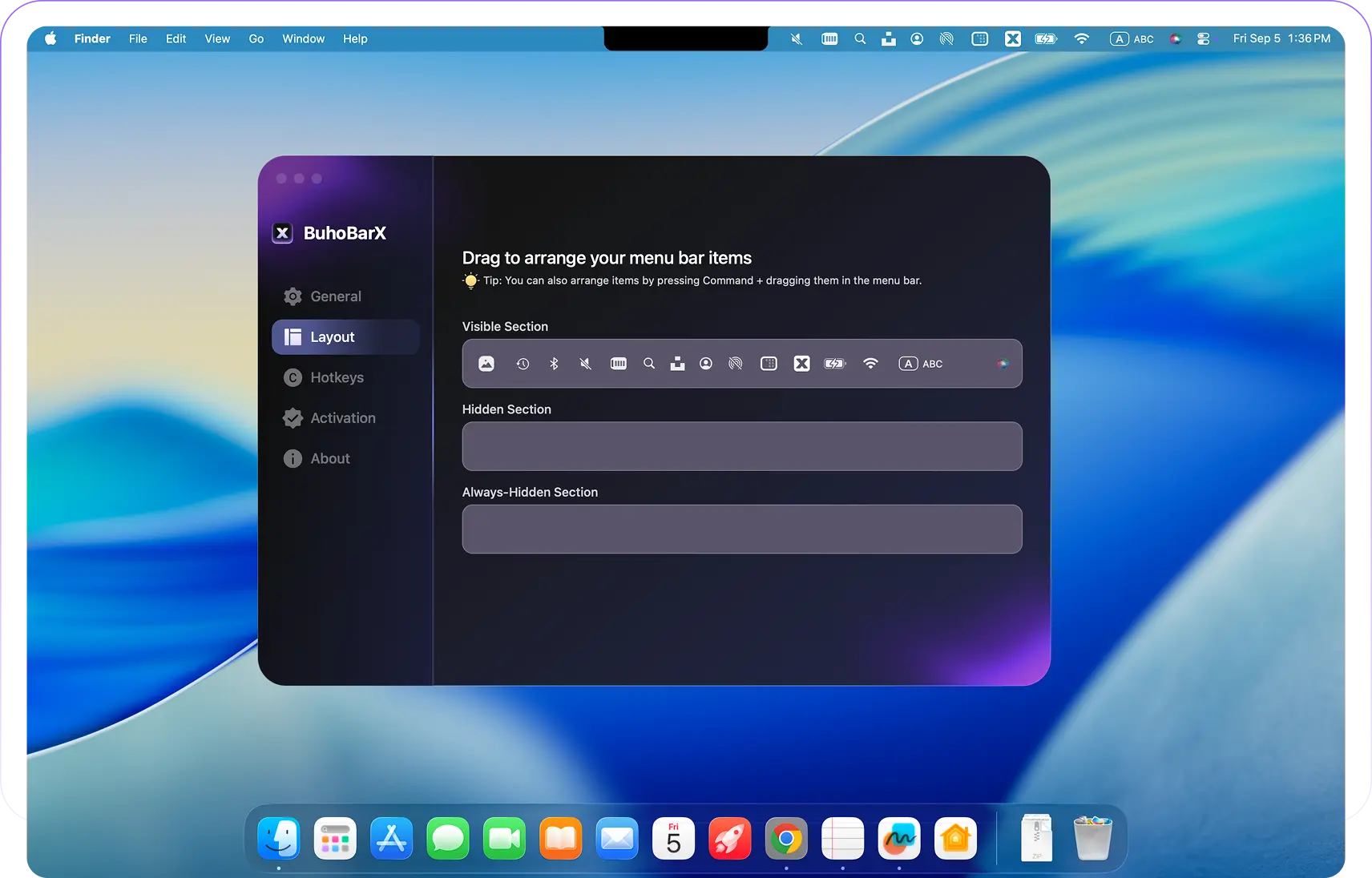This screenshot has height=878, width=1372.
Task: Click the date and time in the menu bar
Action: pyautogui.click(x=1281, y=38)
